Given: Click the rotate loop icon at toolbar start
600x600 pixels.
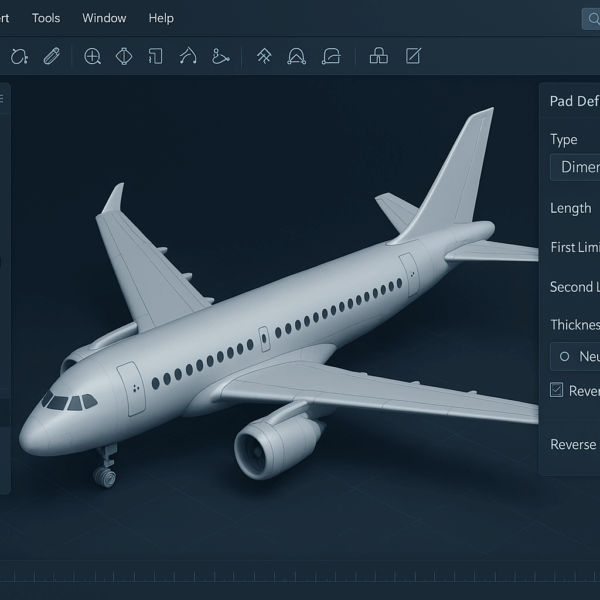Looking at the screenshot, I should pyautogui.click(x=18, y=57).
